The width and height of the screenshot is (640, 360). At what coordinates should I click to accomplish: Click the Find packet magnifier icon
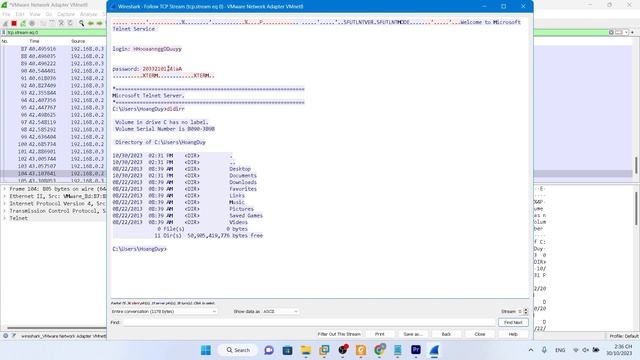tap(82, 23)
